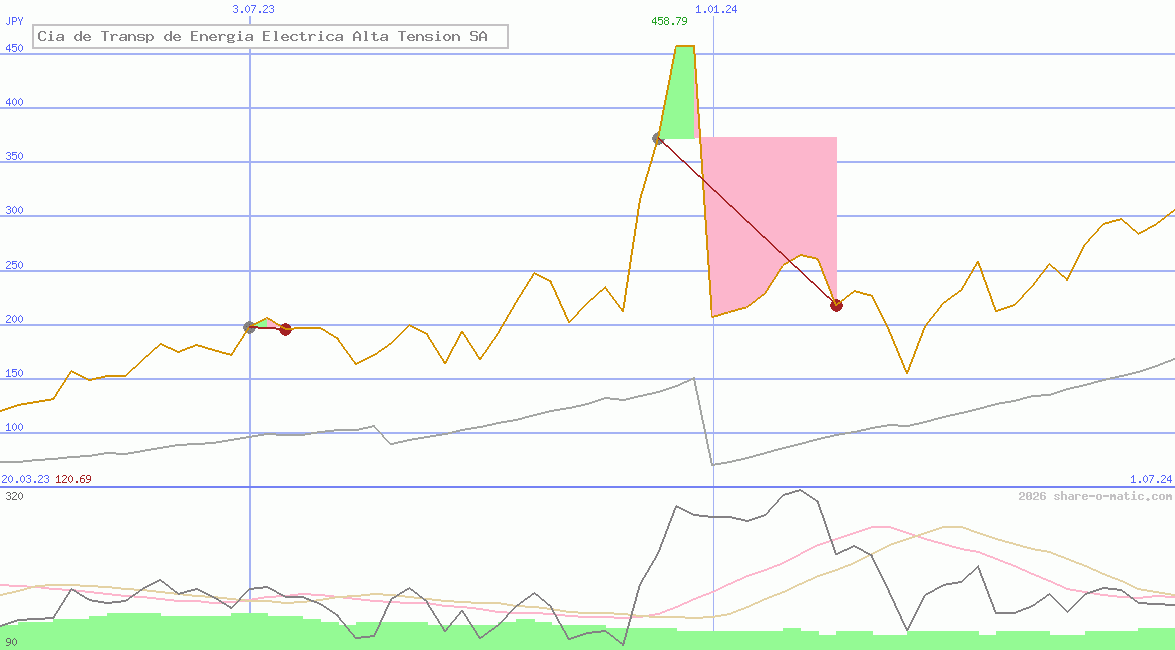Viewport: 1175px width, 650px height.
Task: Click the red sell marker near 200
Action: [x=285, y=329]
